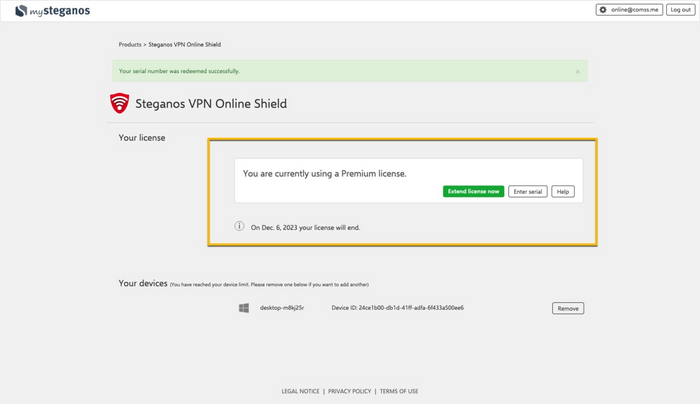Click the 'Your license' section label
700x404 pixels.
[142, 138]
